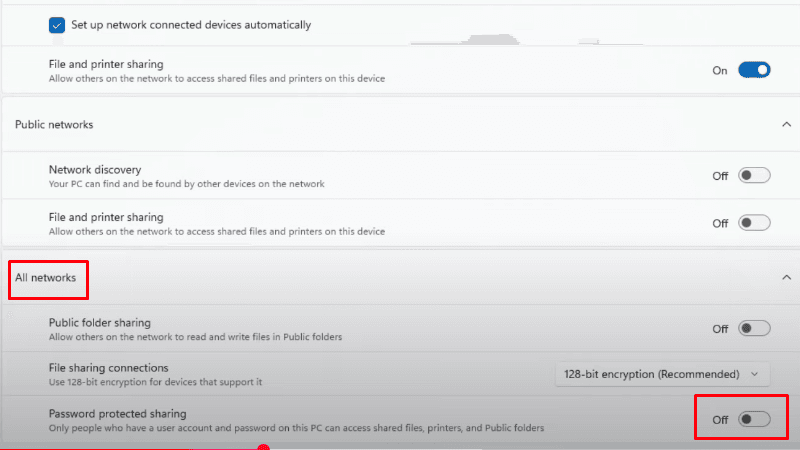
Task: Enable Network discovery for Public networks
Action: point(754,176)
